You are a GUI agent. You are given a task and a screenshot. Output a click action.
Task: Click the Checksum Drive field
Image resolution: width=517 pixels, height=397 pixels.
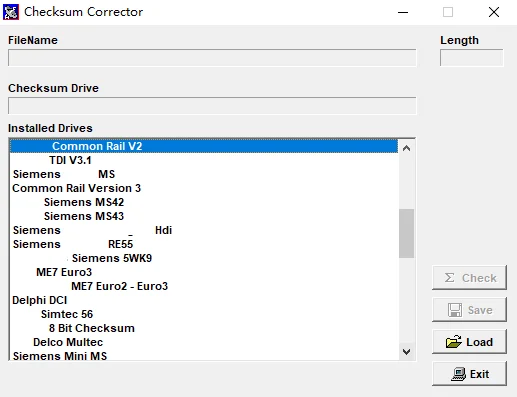(x=212, y=106)
